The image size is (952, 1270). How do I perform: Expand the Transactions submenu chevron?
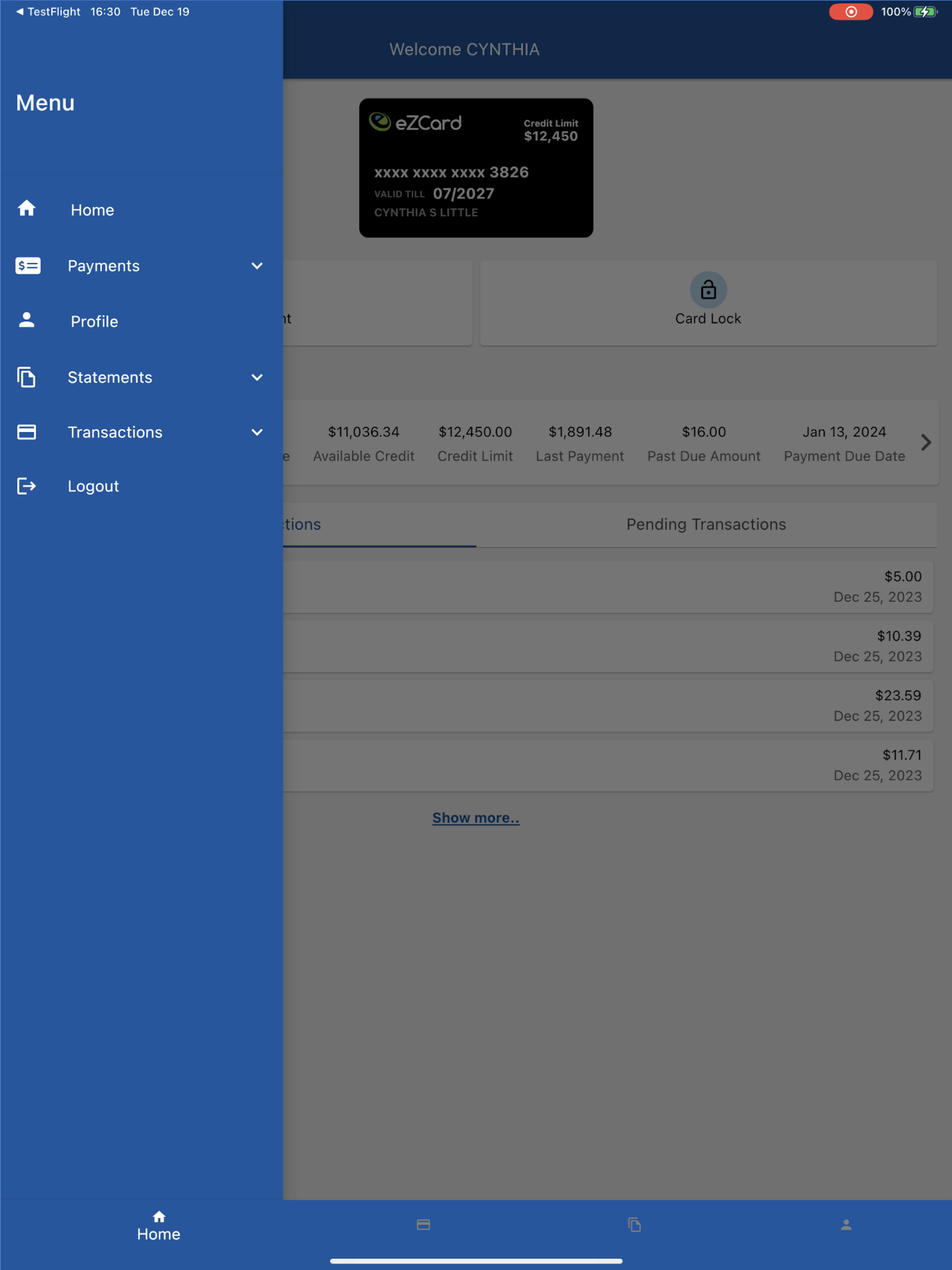pos(257,432)
